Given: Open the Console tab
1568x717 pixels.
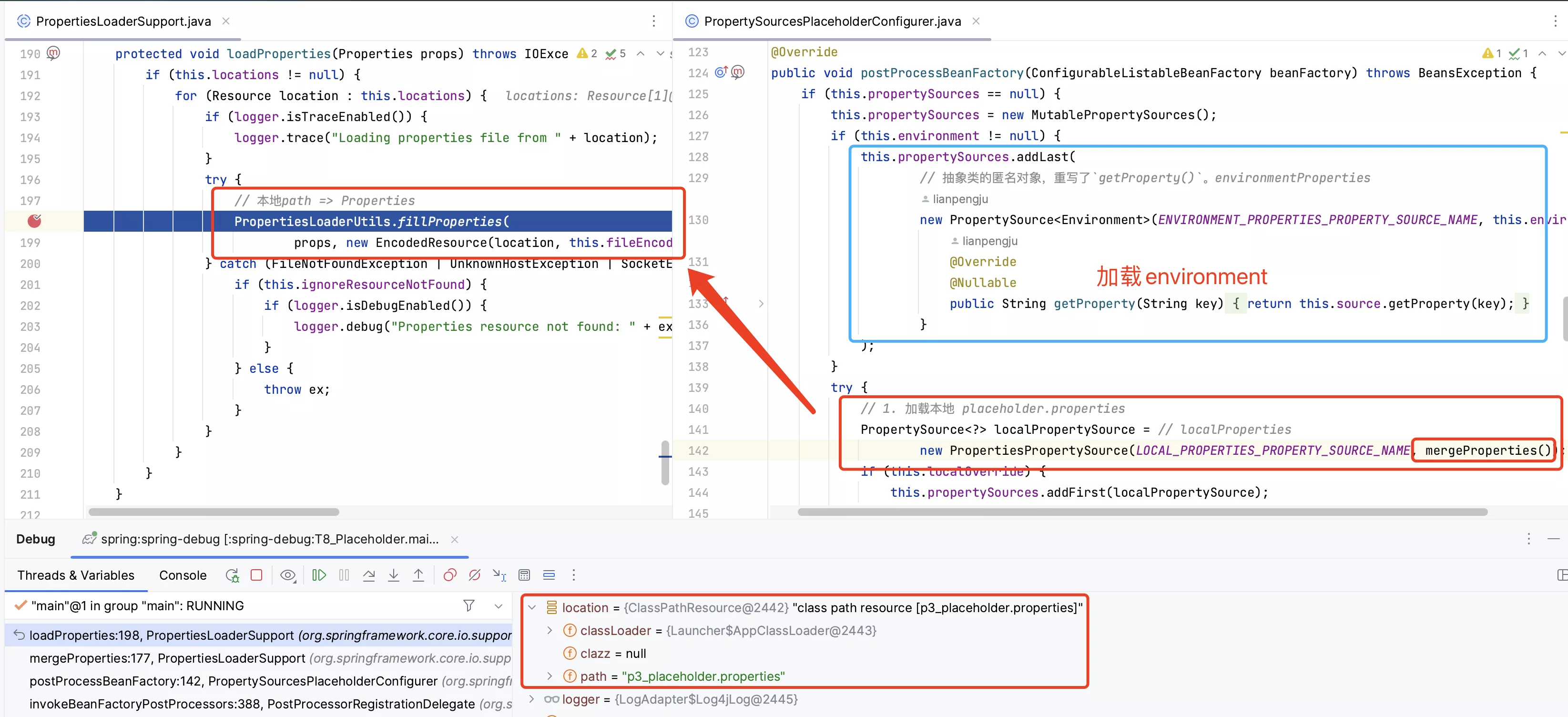Looking at the screenshot, I should pos(183,575).
